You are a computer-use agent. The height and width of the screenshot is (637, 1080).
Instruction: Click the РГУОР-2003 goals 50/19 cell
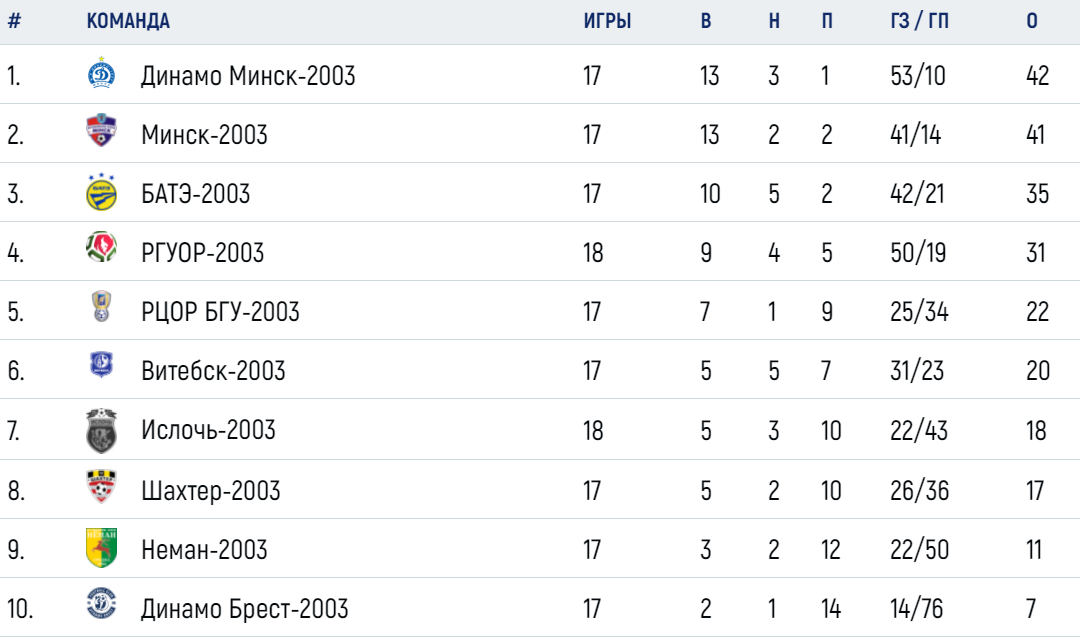pyautogui.click(x=918, y=253)
